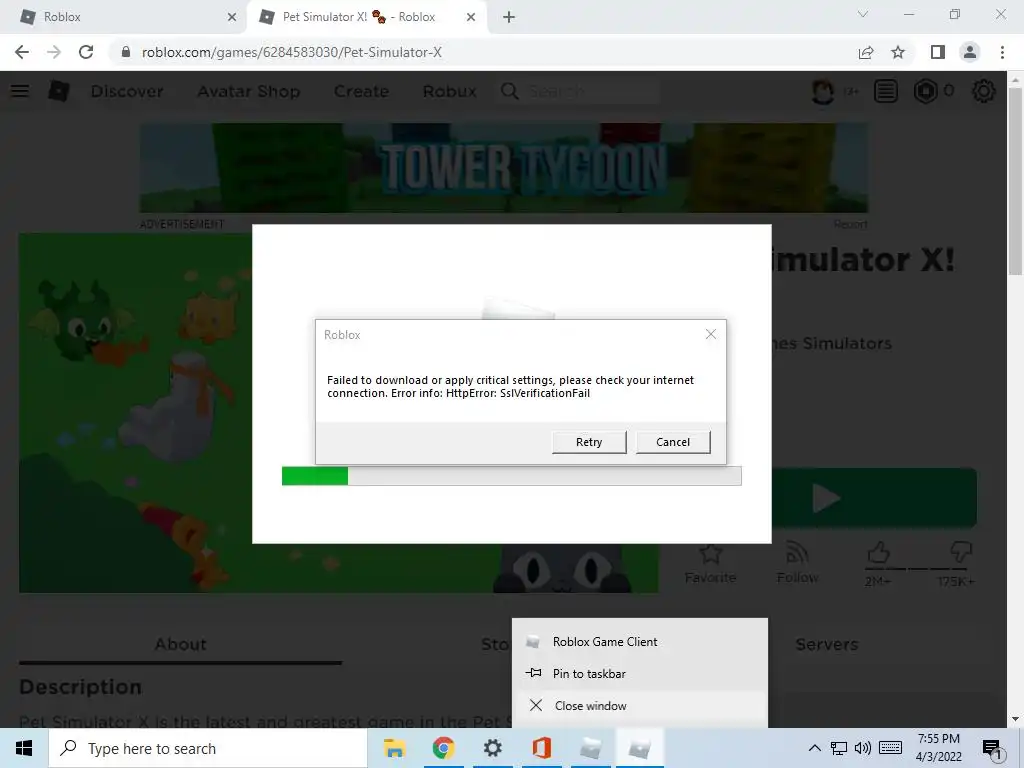1024x768 pixels.
Task: Open the volume control
Action: [863, 748]
